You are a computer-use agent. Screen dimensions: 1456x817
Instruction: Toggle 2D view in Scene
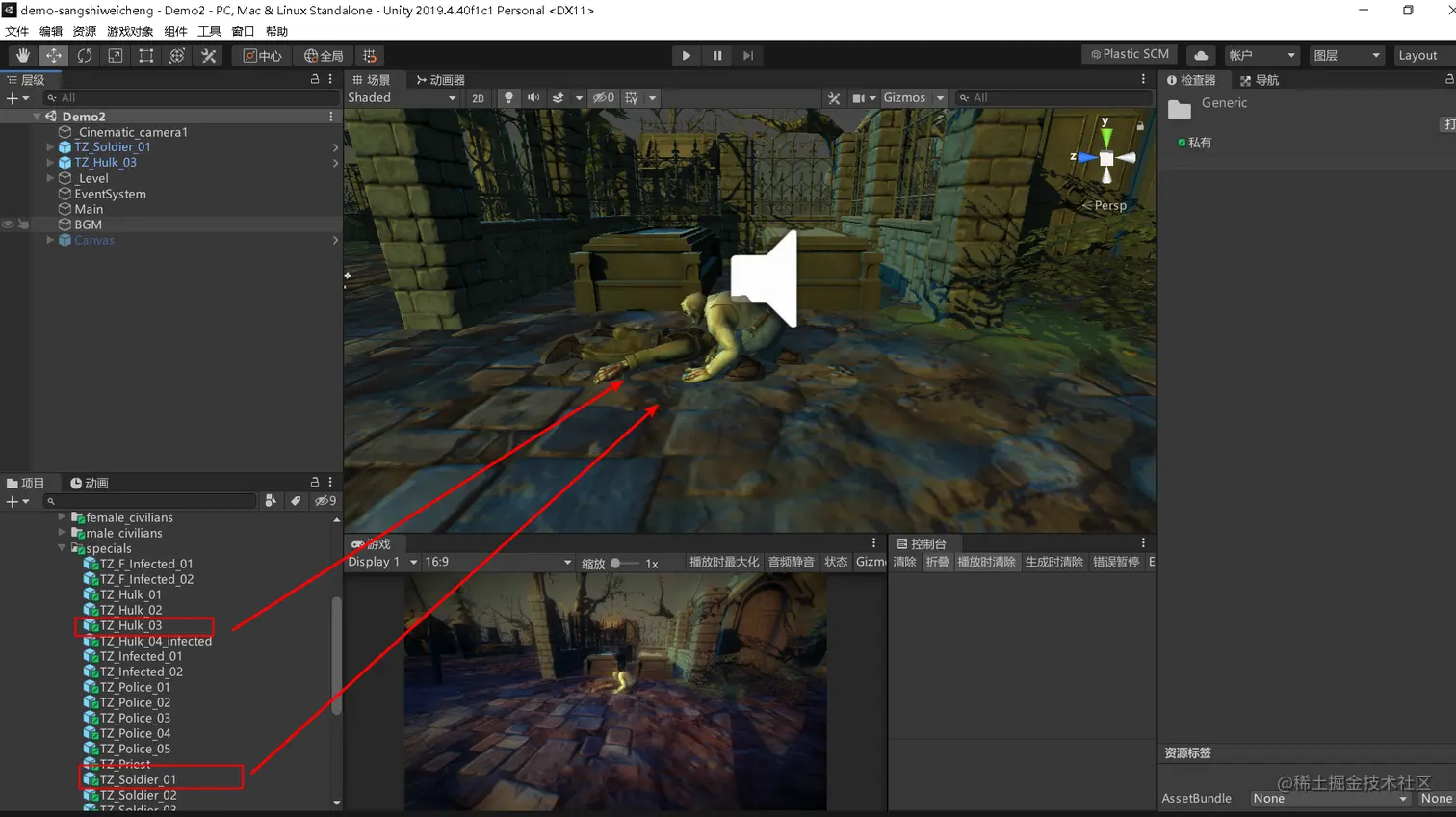(478, 98)
